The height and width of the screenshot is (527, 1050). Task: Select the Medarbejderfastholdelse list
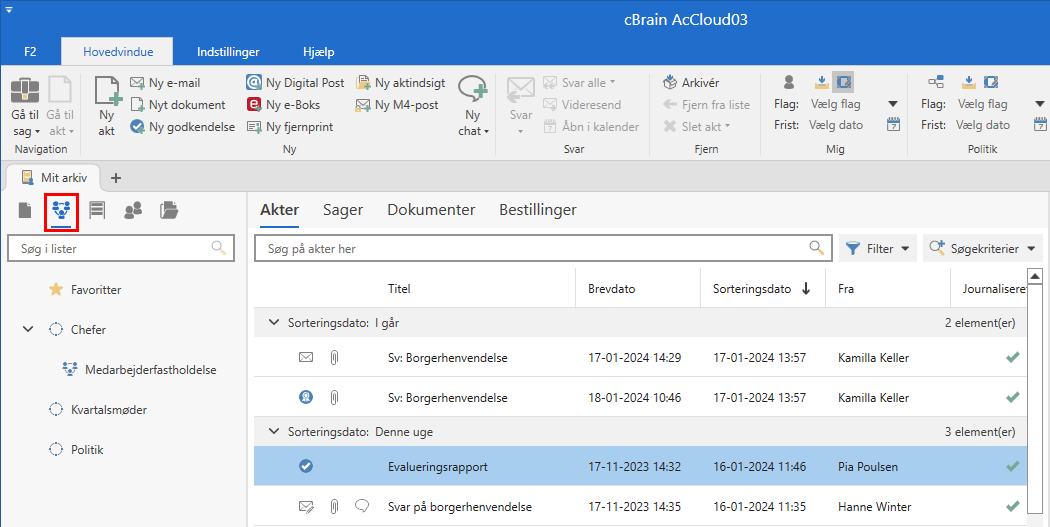pos(150,369)
